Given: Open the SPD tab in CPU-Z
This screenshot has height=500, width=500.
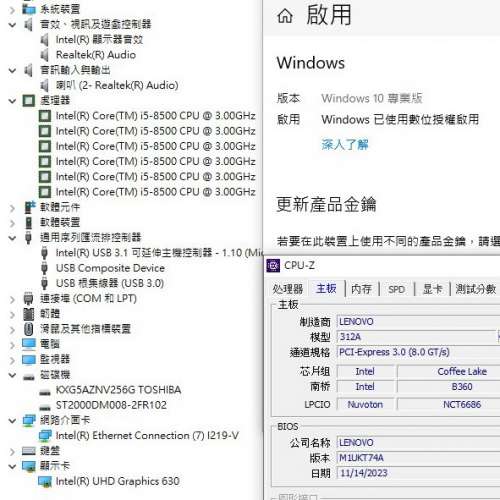Looking at the screenshot, I should click(x=396, y=289).
